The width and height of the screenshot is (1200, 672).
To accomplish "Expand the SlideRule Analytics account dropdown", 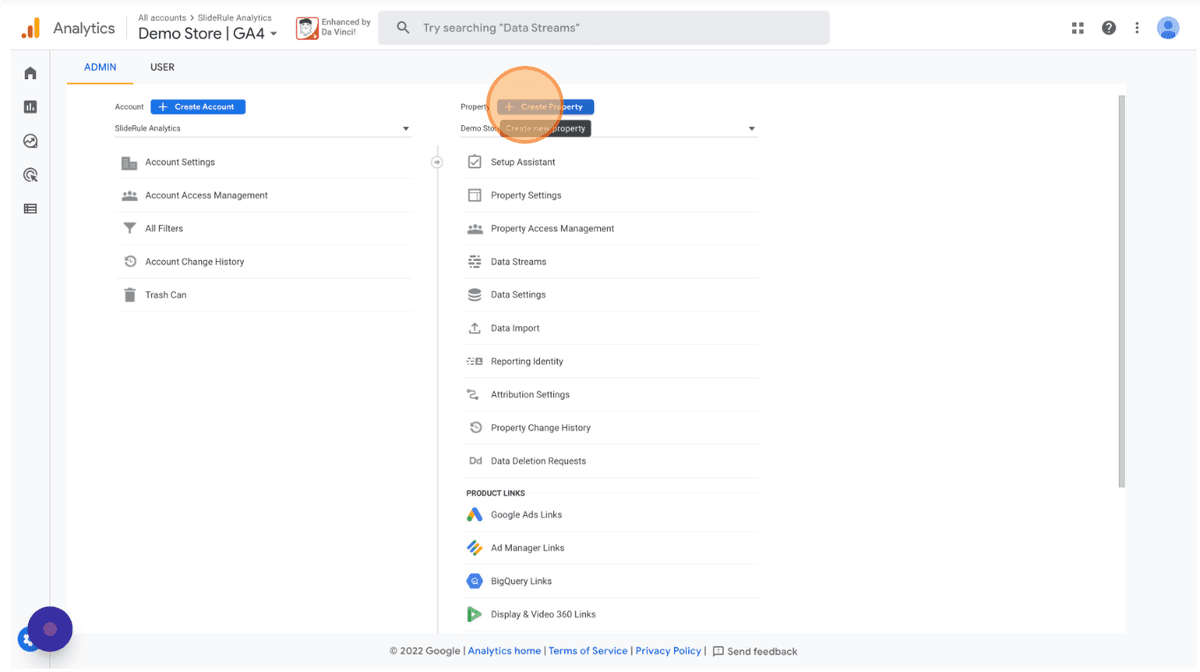I will [x=263, y=128].
